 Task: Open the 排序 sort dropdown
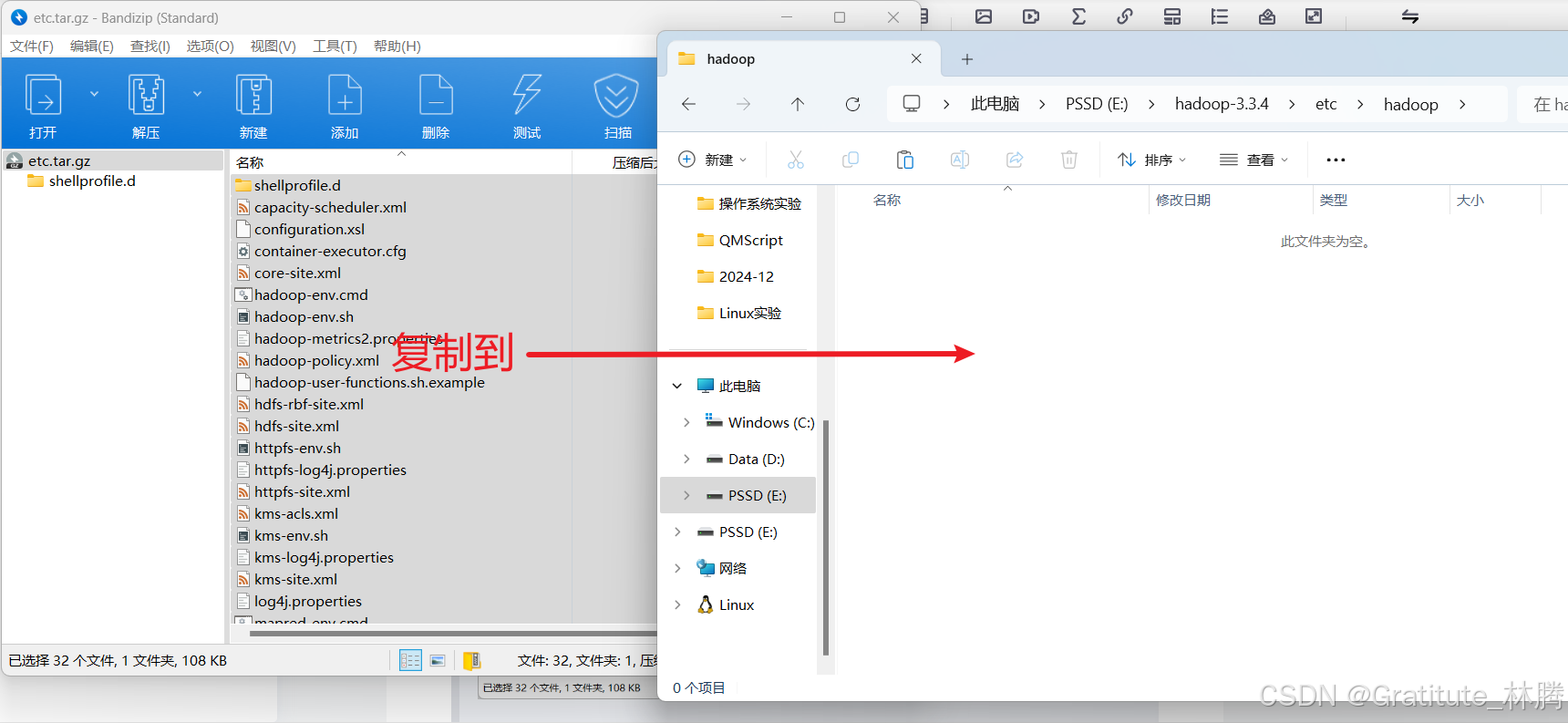point(1152,160)
